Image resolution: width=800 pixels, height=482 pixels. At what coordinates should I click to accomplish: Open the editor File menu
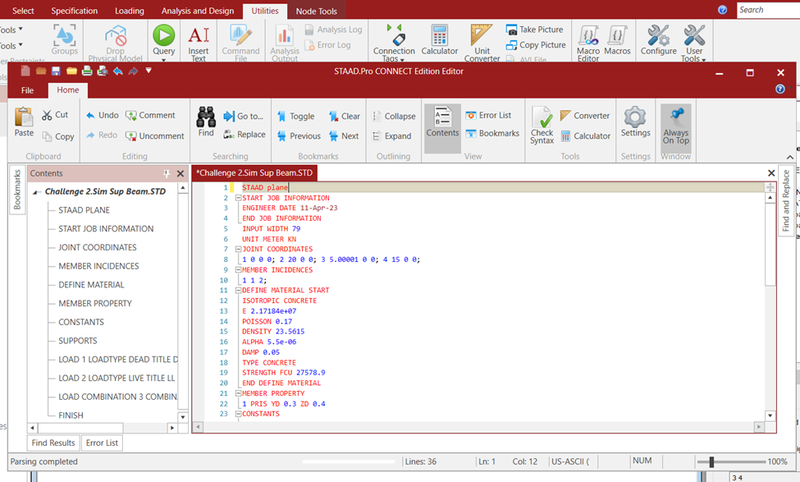[28, 90]
